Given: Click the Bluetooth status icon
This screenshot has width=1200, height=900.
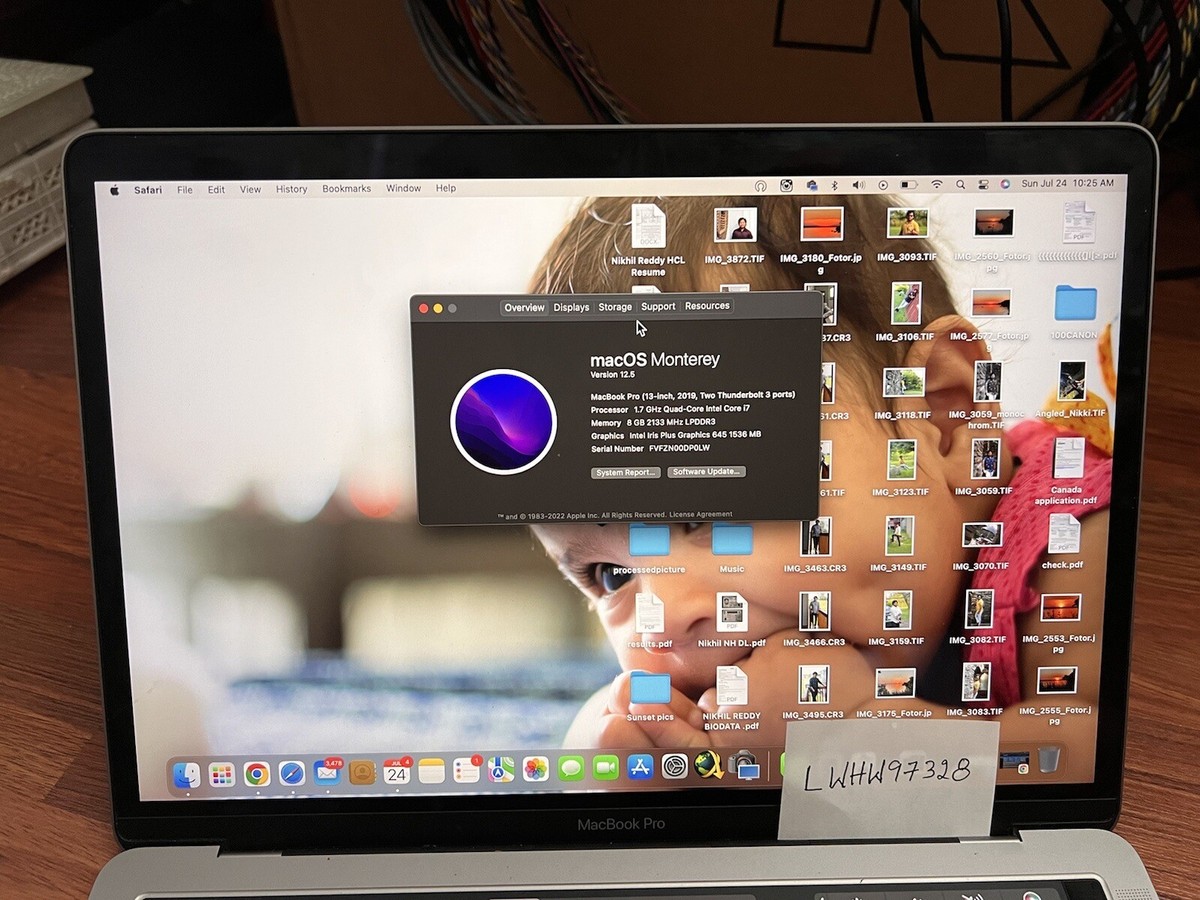Looking at the screenshot, I should pyautogui.click(x=835, y=185).
